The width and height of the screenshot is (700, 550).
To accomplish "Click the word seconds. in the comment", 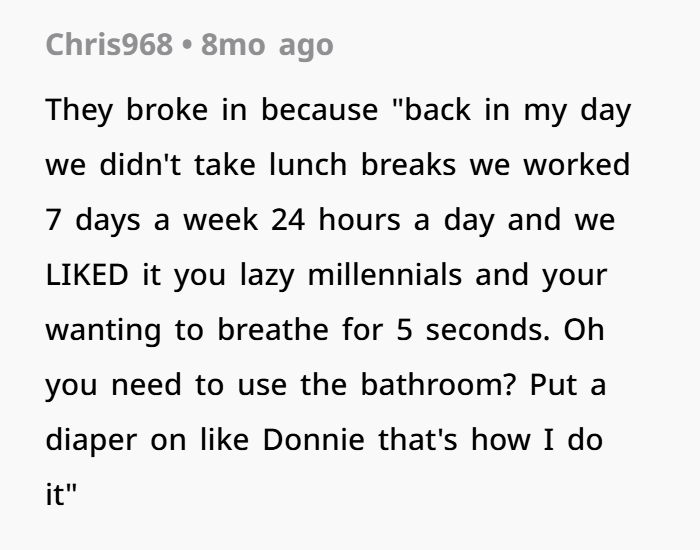I will [x=488, y=329].
